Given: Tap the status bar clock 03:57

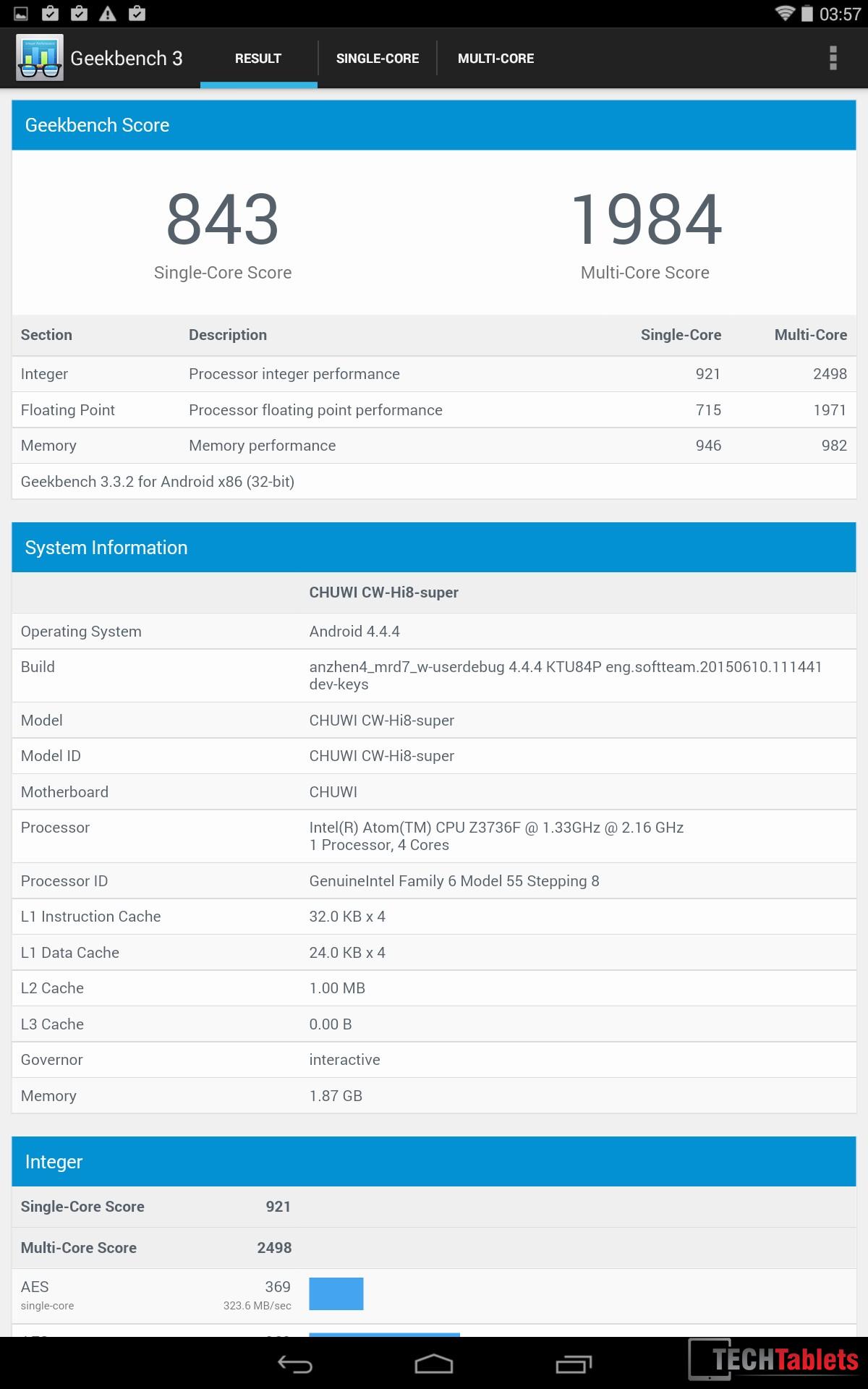Looking at the screenshot, I should (x=840, y=14).
